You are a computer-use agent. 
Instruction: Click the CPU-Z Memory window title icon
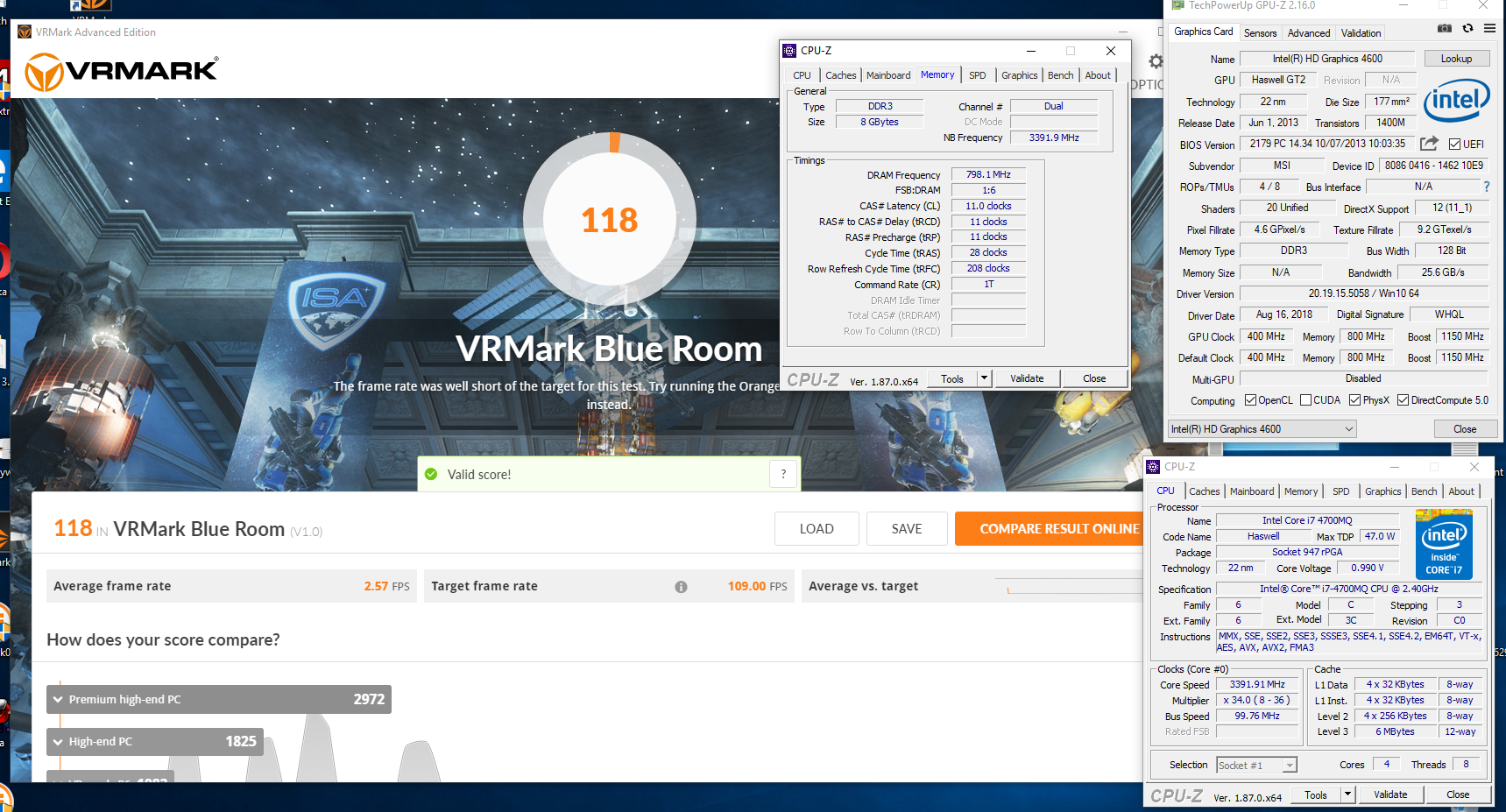(x=789, y=51)
